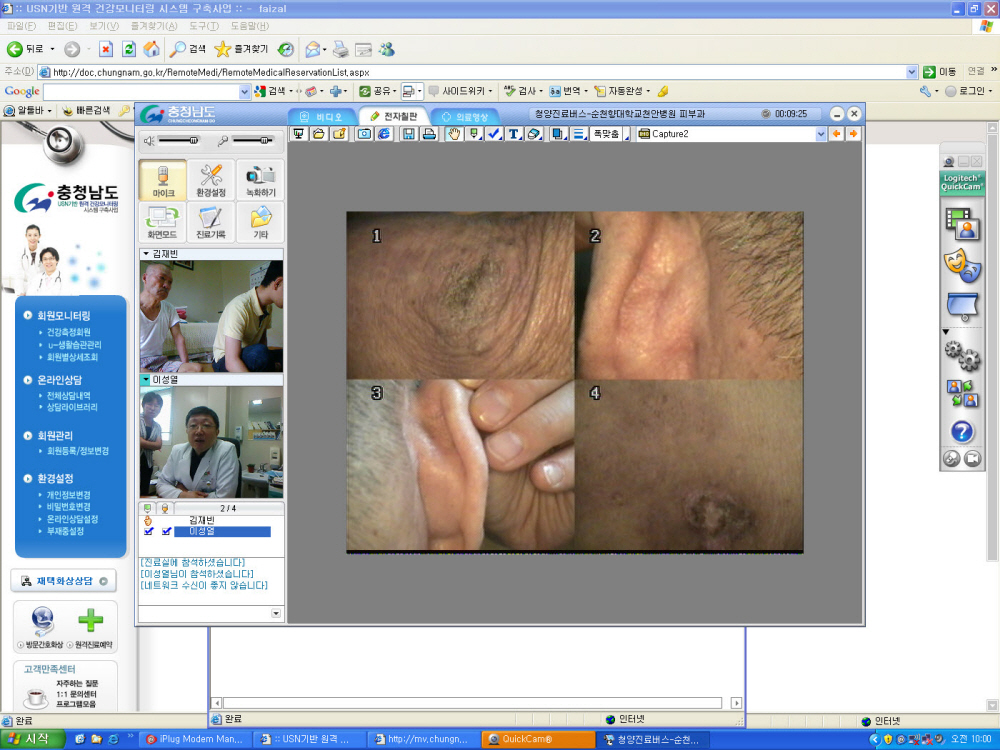Toggle second checkbox beside 이성열
This screenshot has width=1000, height=750.
(x=166, y=532)
